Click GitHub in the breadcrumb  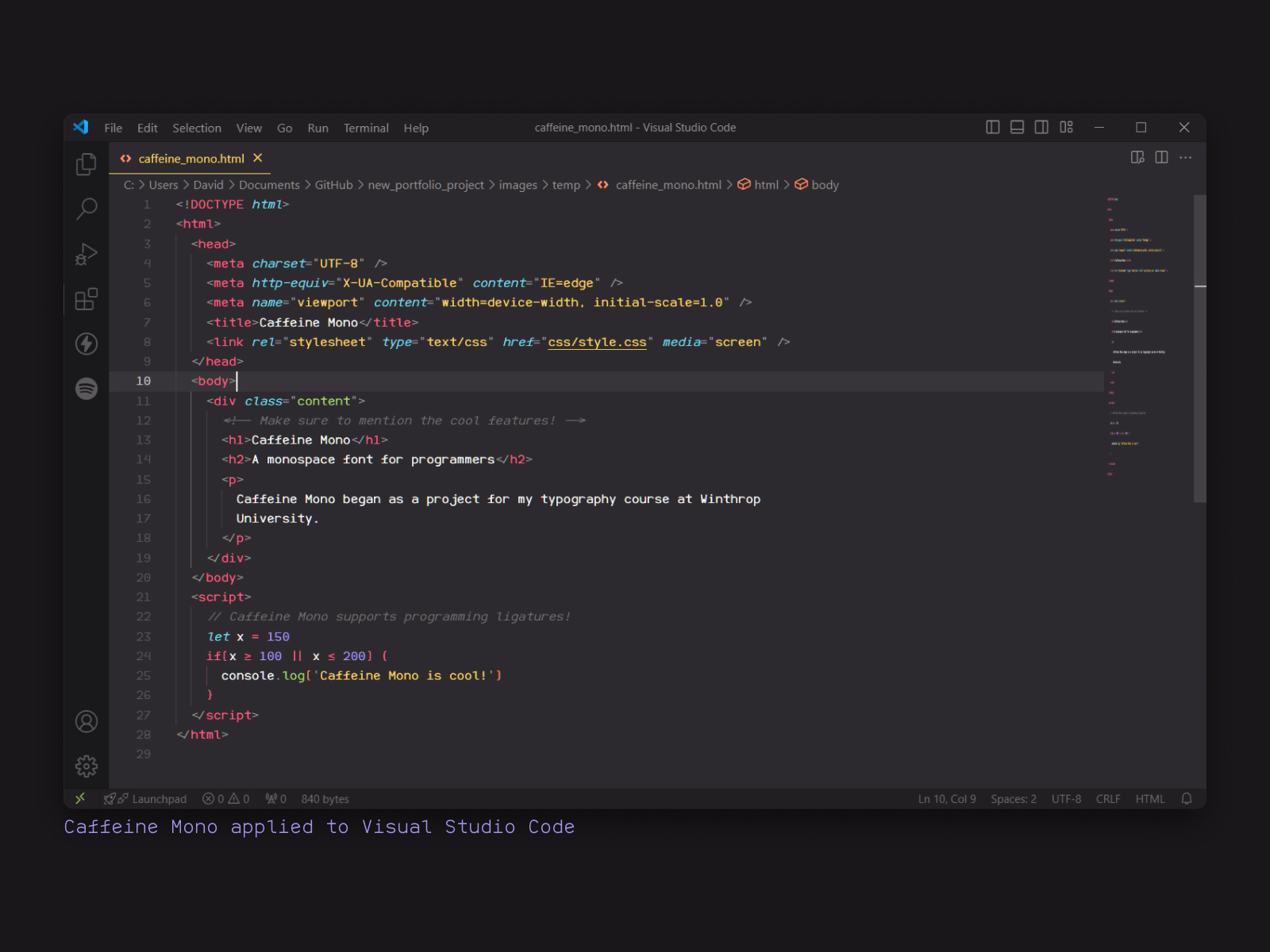pyautogui.click(x=333, y=185)
